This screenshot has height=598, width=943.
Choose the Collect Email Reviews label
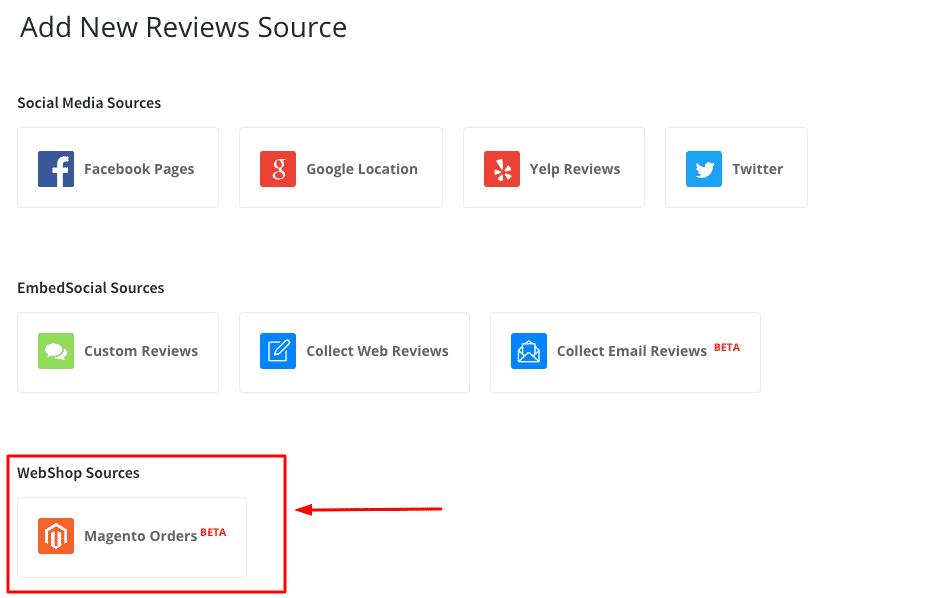(631, 351)
